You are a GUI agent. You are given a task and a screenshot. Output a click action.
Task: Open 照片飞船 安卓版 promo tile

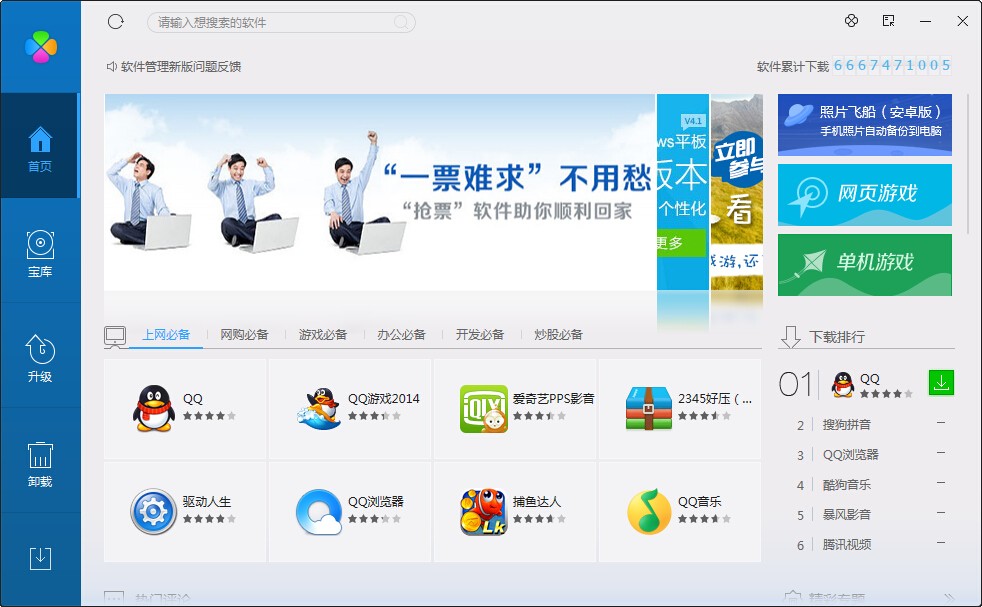click(x=864, y=125)
